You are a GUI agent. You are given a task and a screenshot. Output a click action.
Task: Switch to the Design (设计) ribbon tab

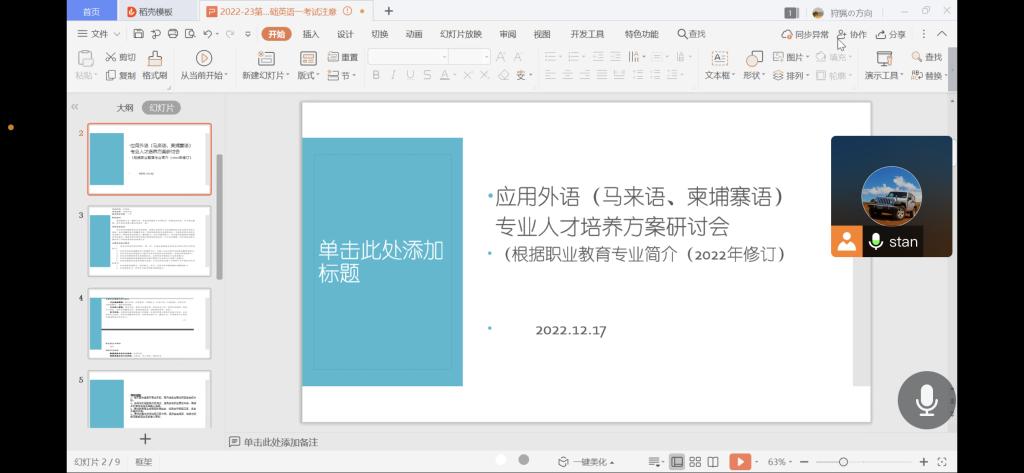pos(345,34)
